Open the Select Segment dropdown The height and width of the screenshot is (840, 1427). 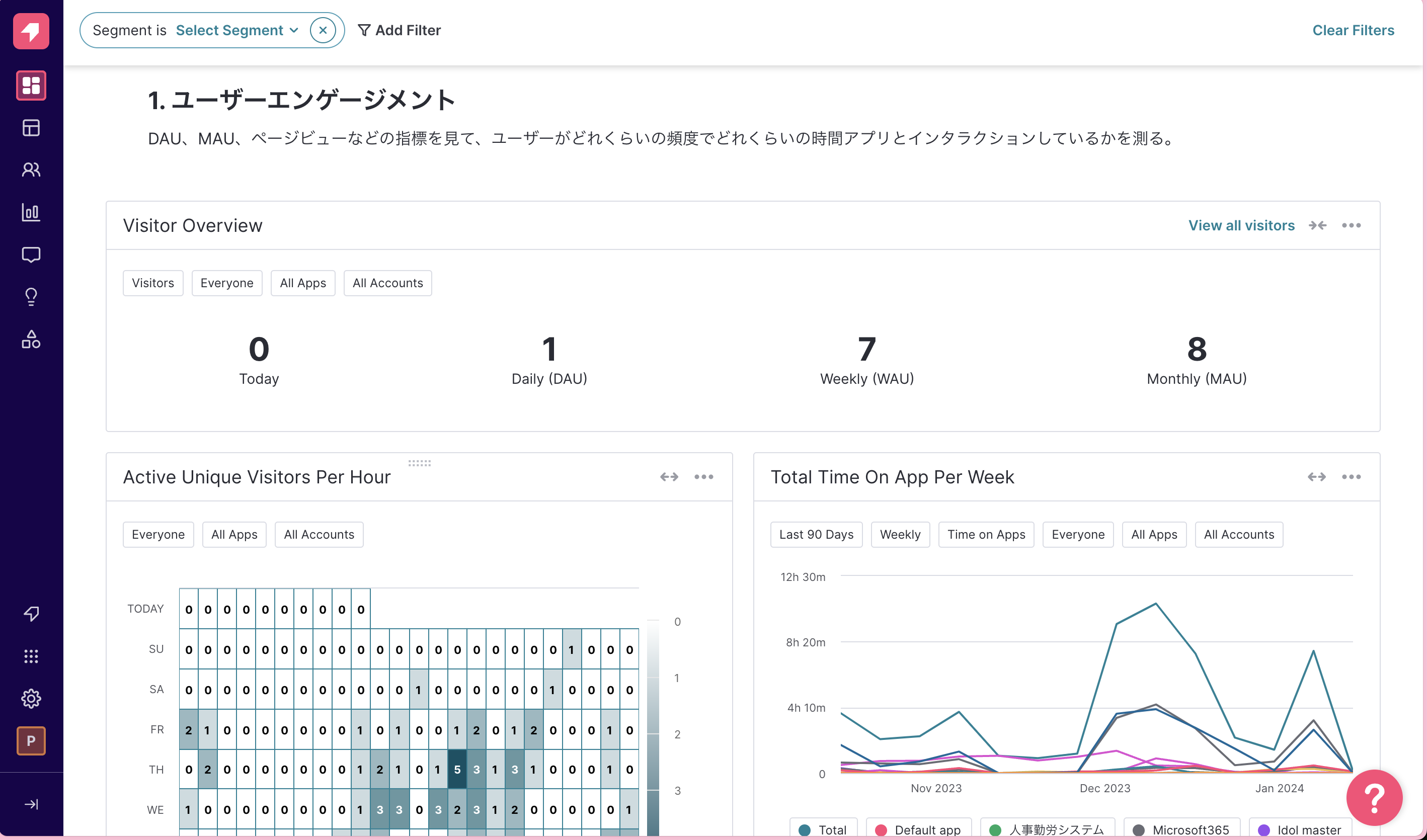[x=236, y=30]
